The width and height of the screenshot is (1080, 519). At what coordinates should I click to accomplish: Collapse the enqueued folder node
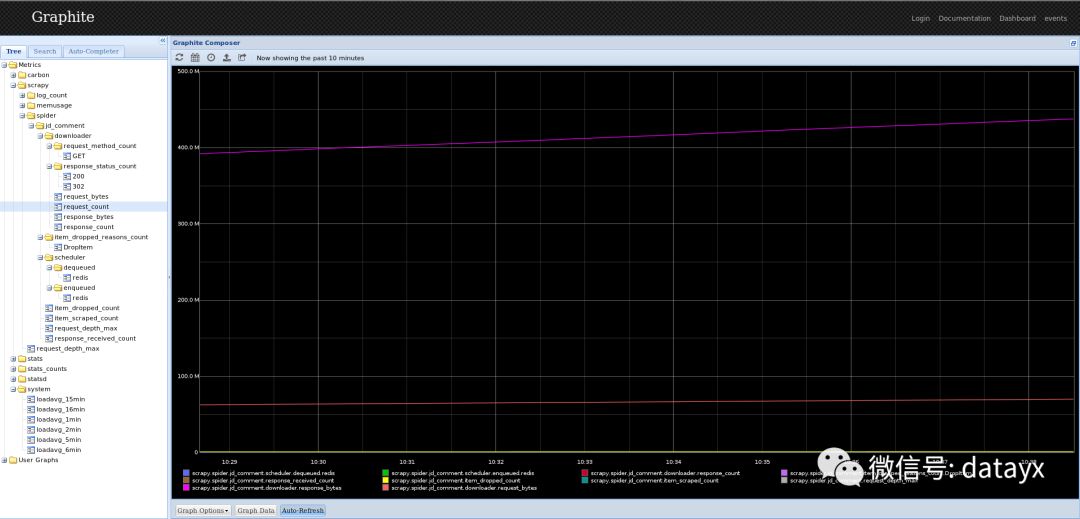(49, 288)
